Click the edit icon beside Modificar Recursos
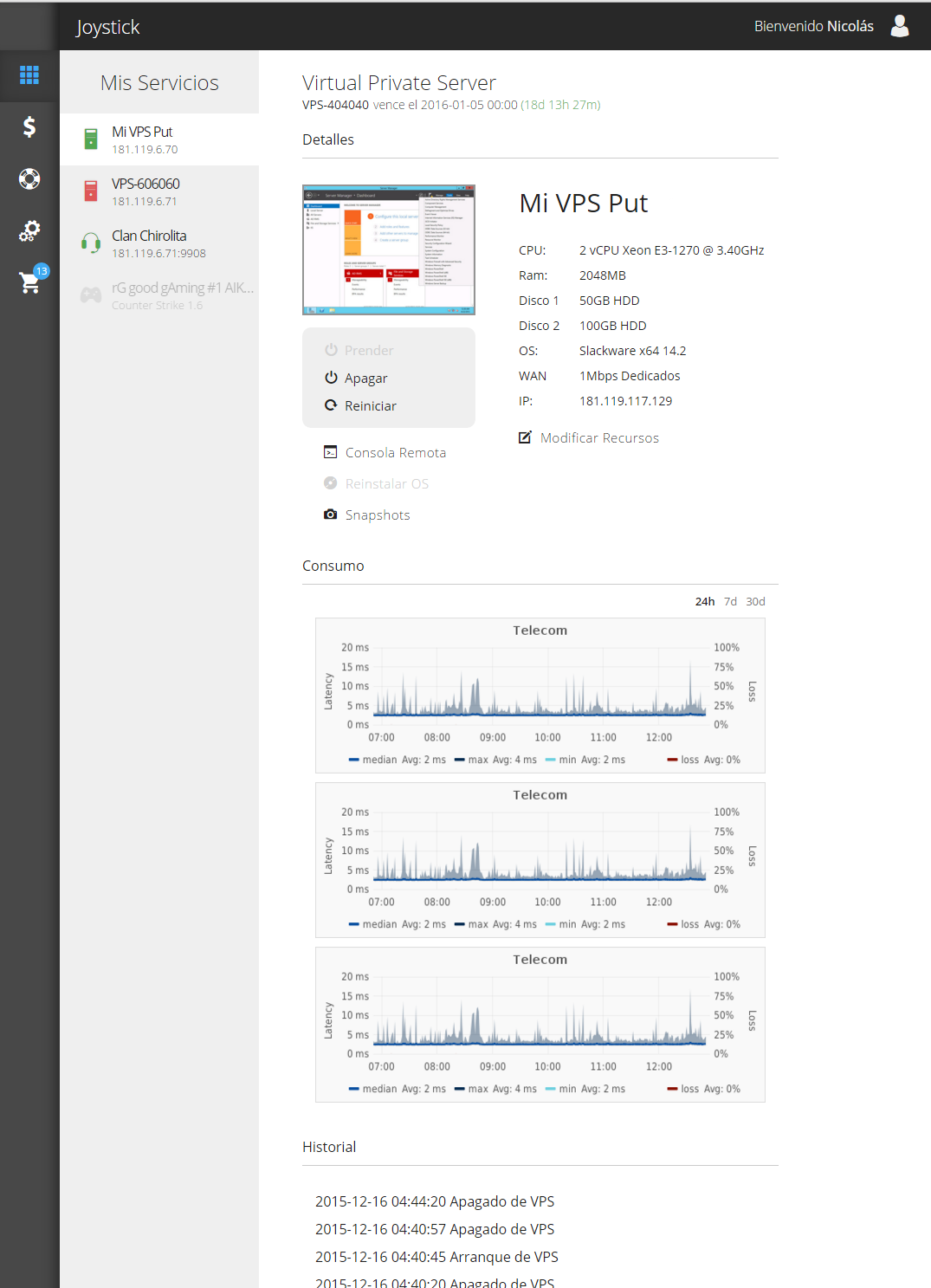931x1288 pixels. (525, 437)
